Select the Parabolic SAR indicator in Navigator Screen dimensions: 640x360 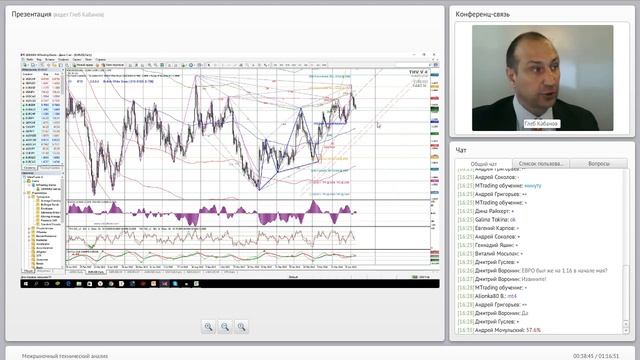pyautogui.click(x=49, y=220)
